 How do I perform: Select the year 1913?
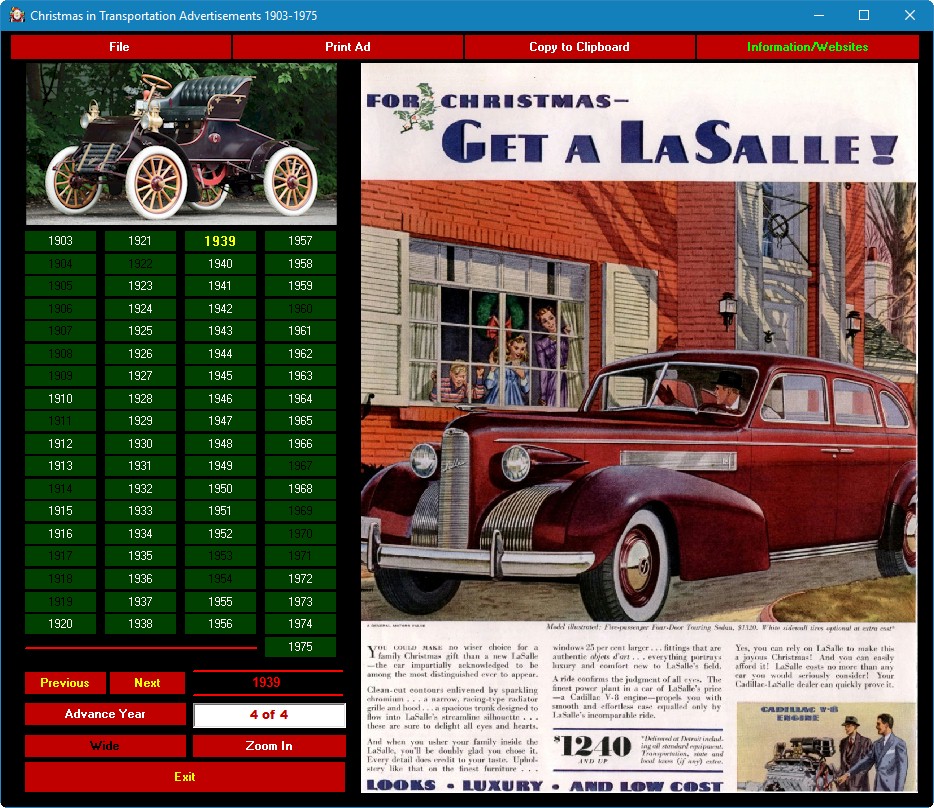(x=60, y=466)
